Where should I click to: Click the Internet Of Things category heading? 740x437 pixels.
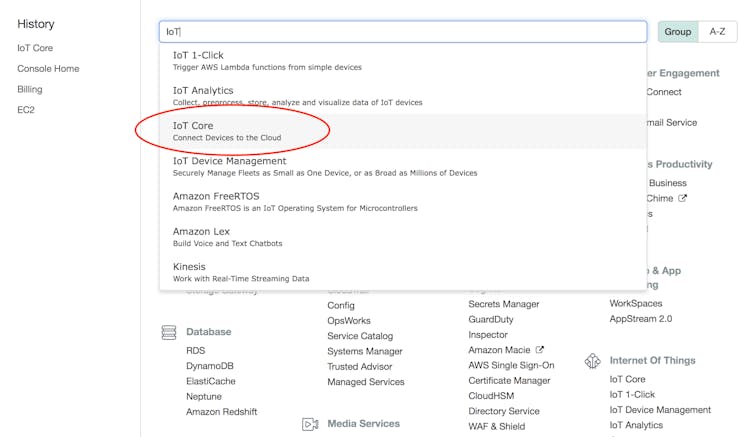point(652,361)
